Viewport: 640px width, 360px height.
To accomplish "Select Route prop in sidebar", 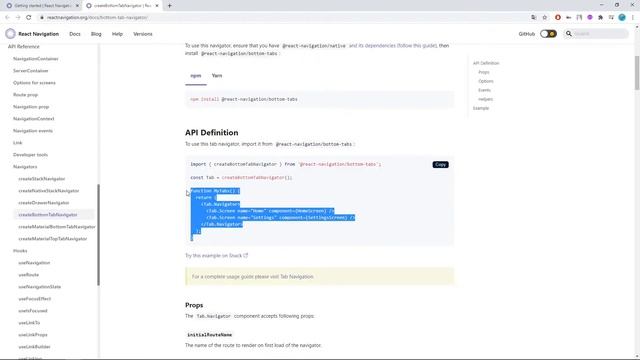I will click(25, 95).
